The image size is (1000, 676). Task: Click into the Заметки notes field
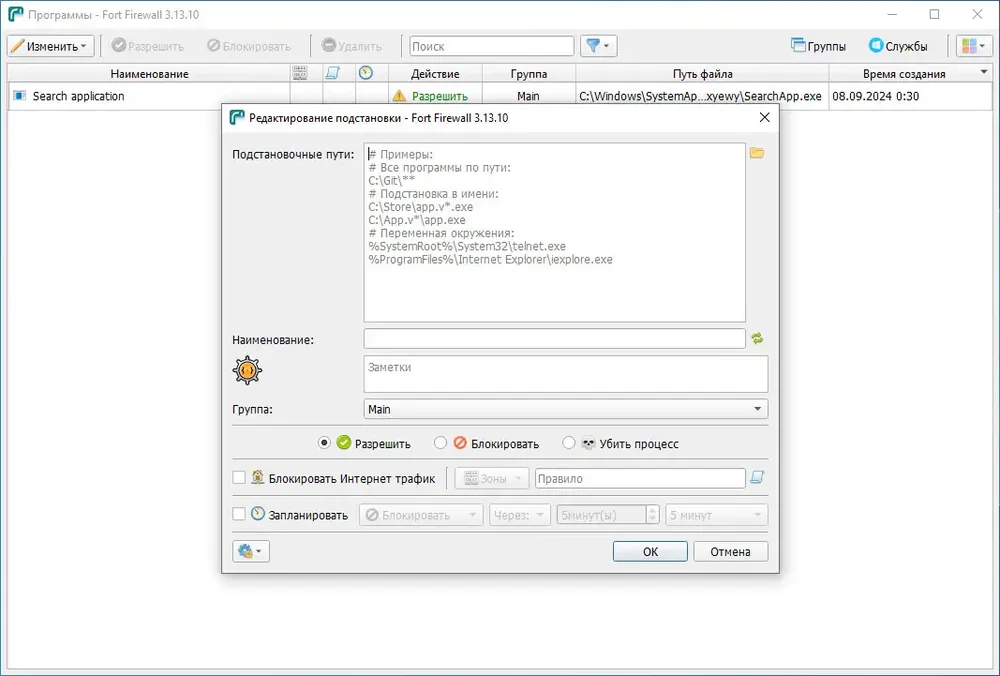[x=566, y=374]
